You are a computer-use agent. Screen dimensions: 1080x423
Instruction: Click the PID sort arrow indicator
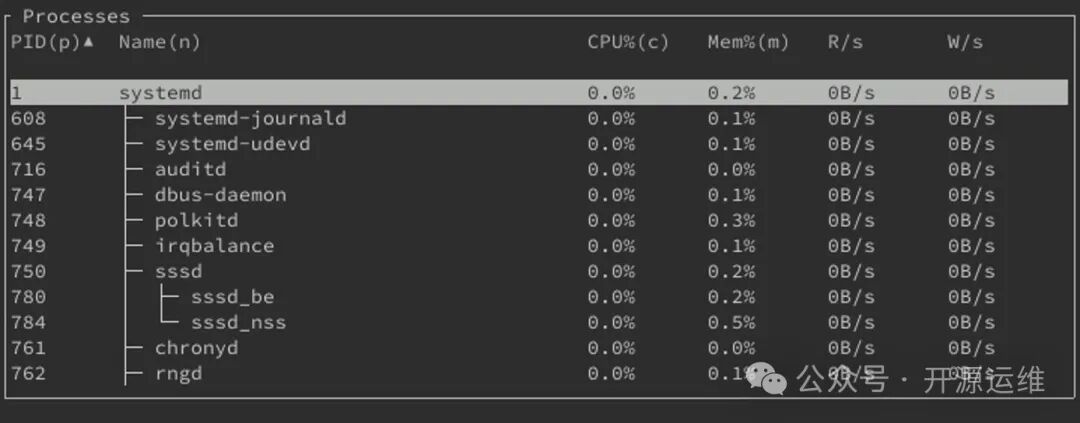(89, 42)
